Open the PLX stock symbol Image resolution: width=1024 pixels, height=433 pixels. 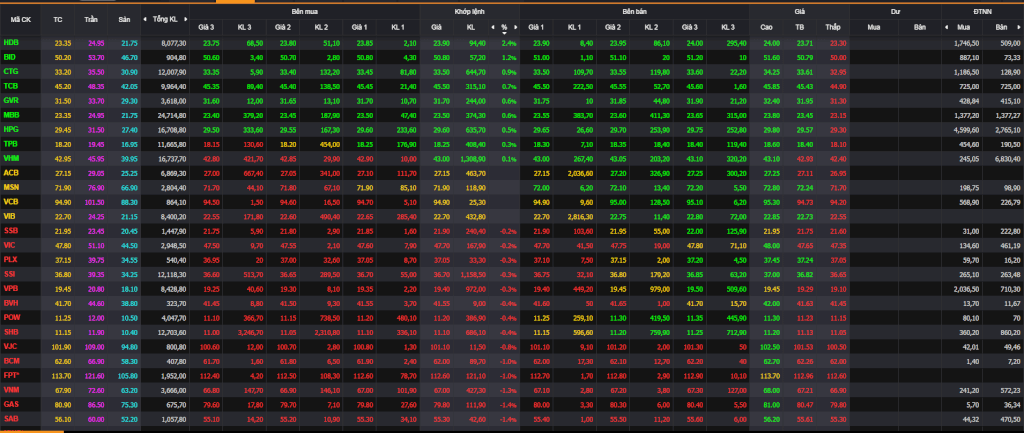[x=10, y=259]
